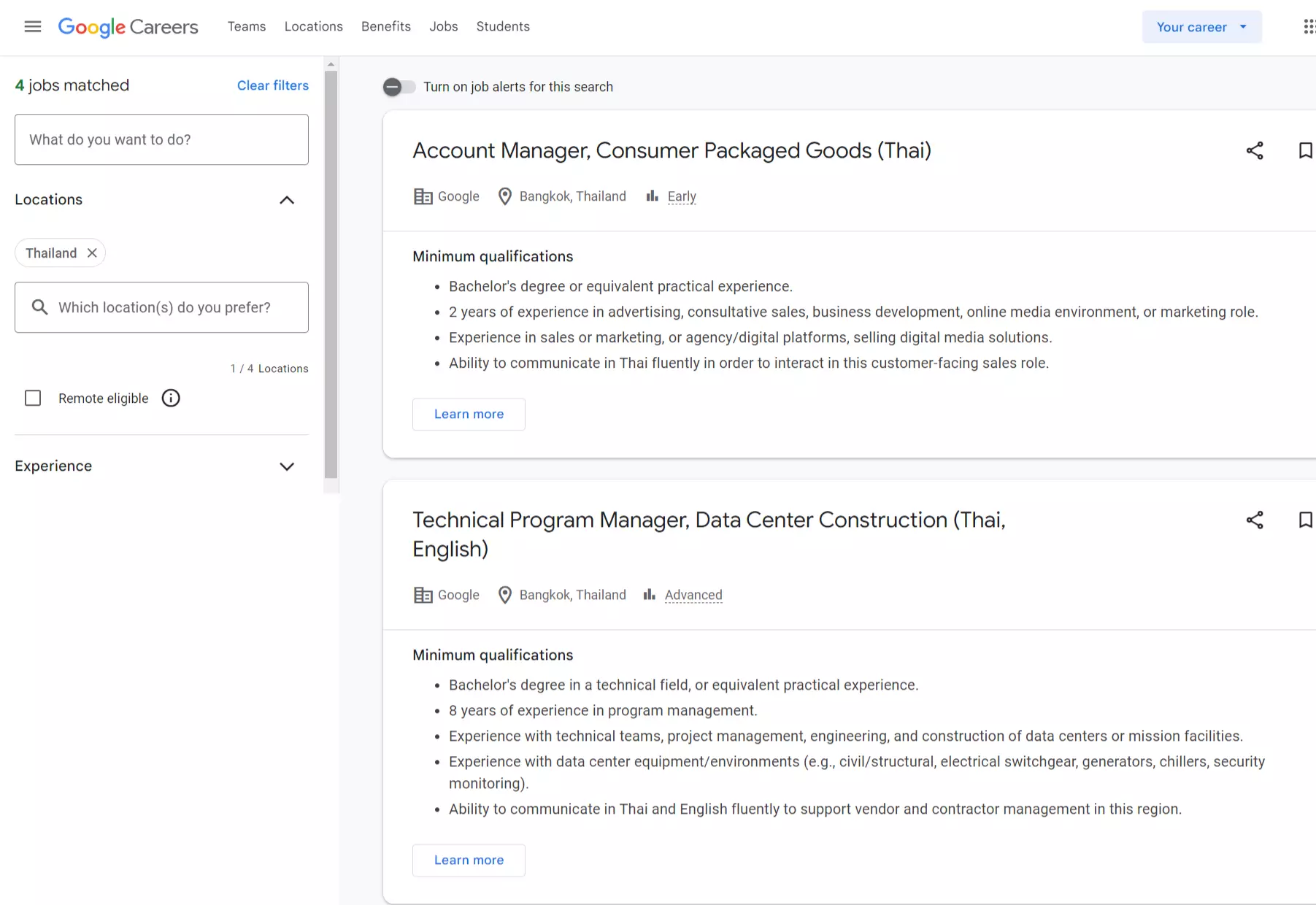
Task: Click the Clear filters link
Action: (273, 85)
